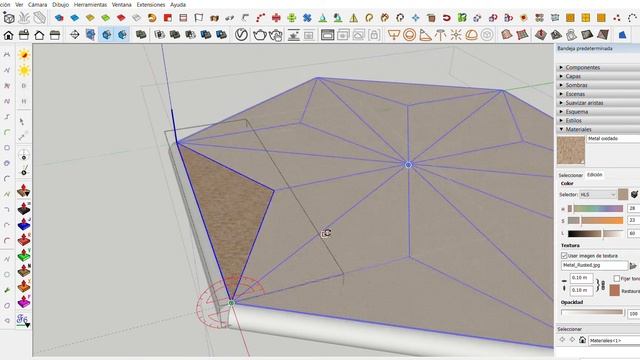The image size is (640, 360).
Task: Click the Fo text tool icon
Action: [x=23, y=320]
